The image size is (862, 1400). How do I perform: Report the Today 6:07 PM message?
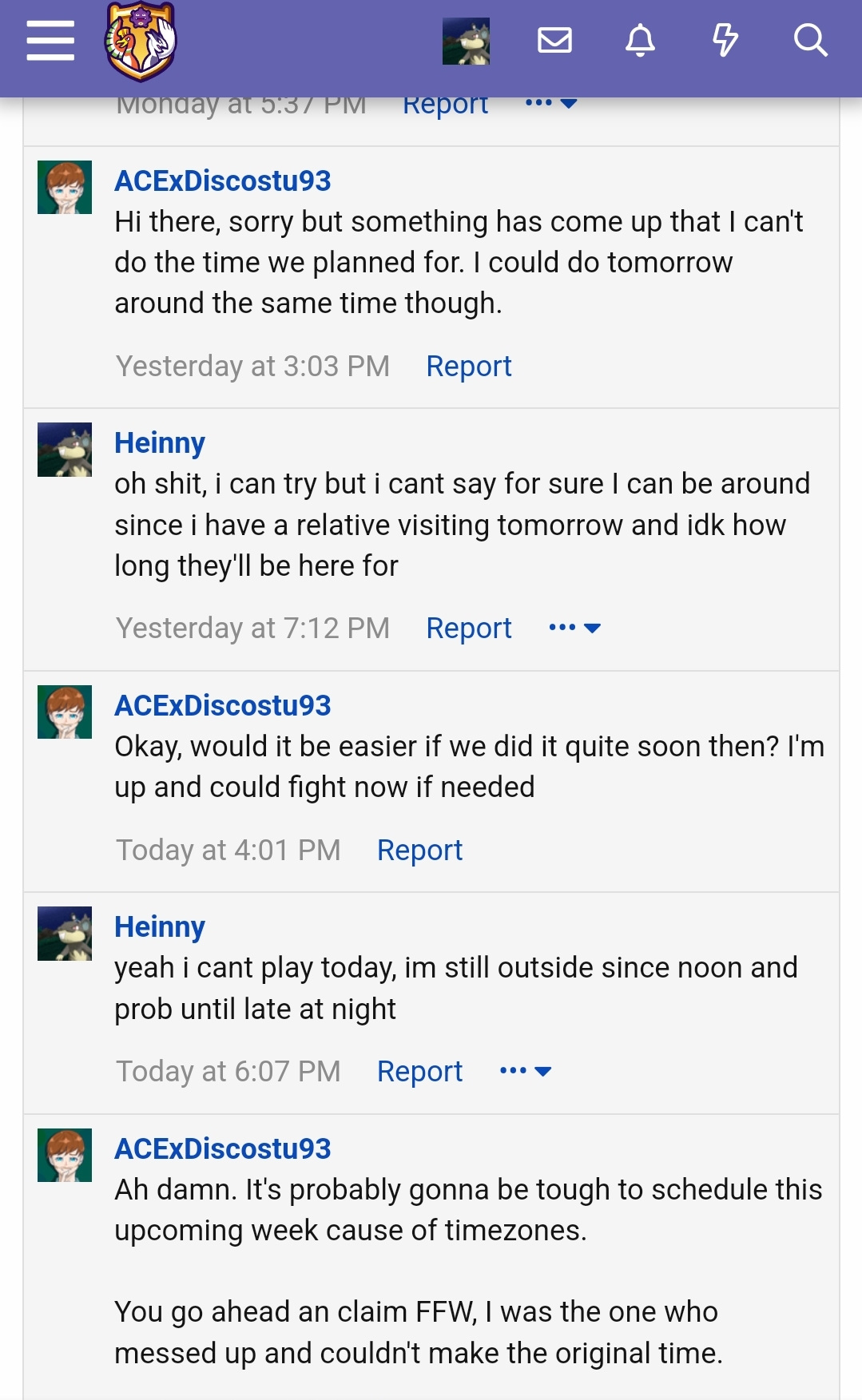click(x=419, y=1072)
